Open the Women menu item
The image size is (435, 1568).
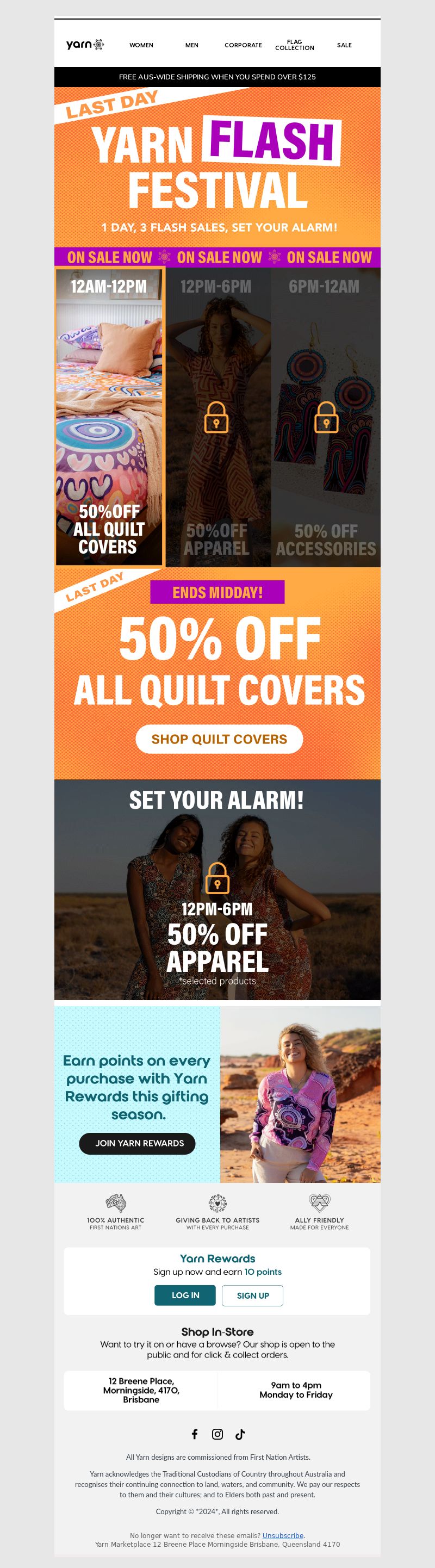point(141,45)
